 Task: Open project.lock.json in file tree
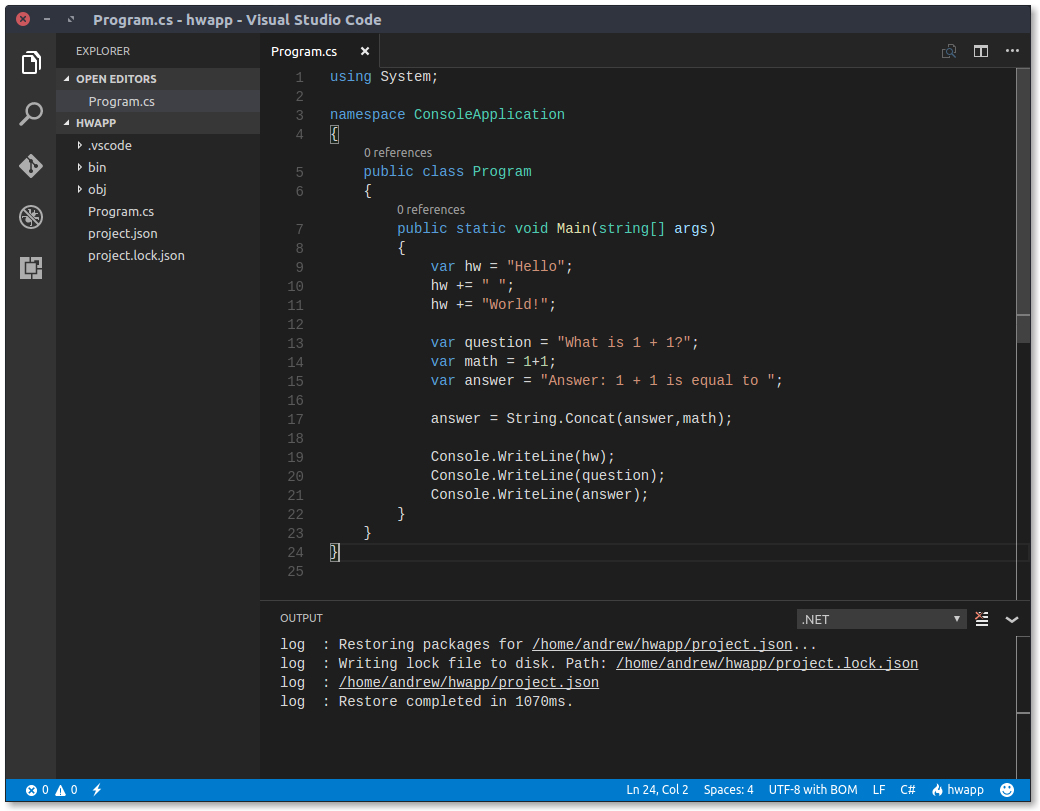(x=158, y=255)
